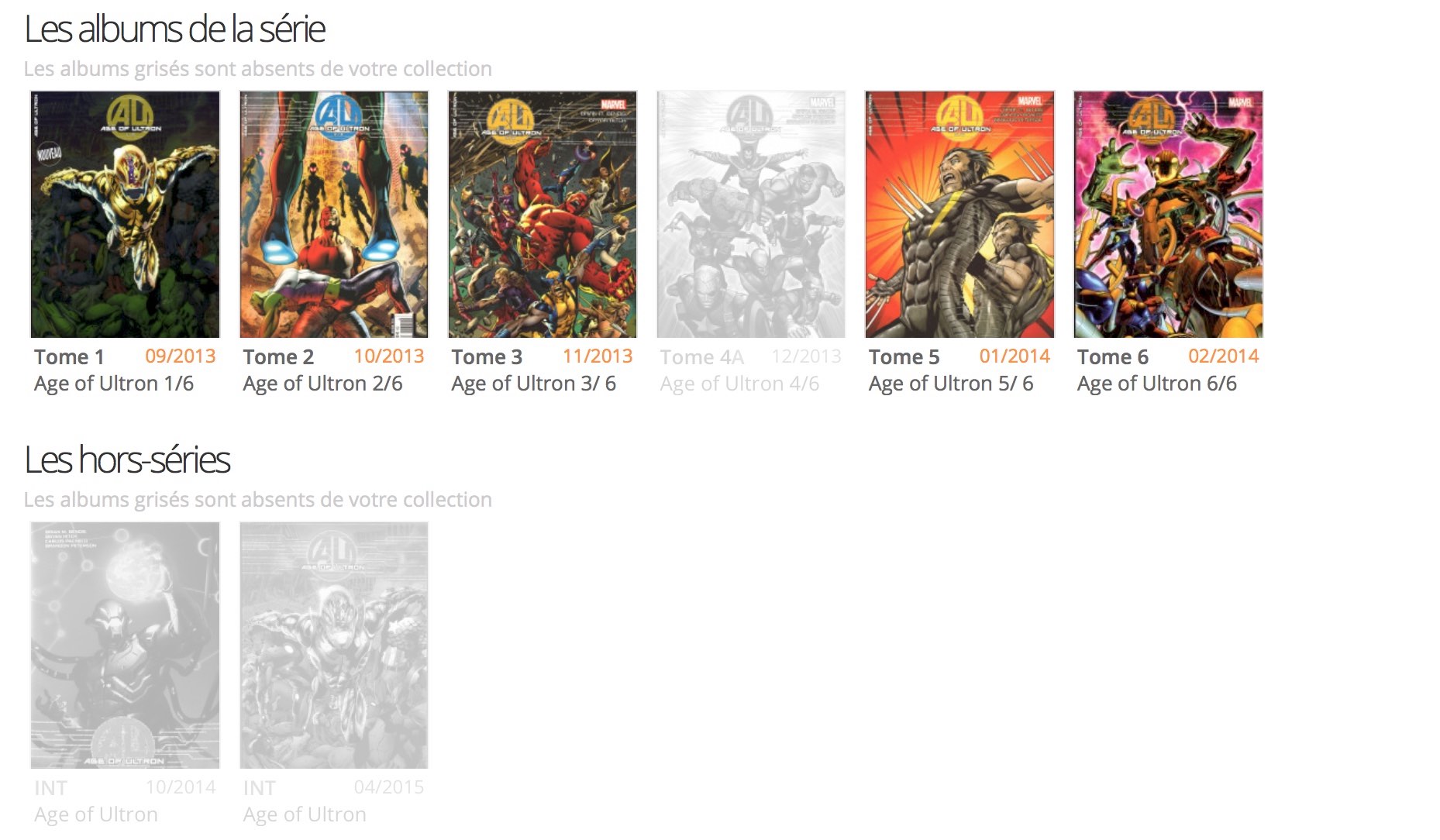Viewport: 1440px width, 840px height.
Task: Open the Tome 6 album cover
Action: click(1168, 214)
